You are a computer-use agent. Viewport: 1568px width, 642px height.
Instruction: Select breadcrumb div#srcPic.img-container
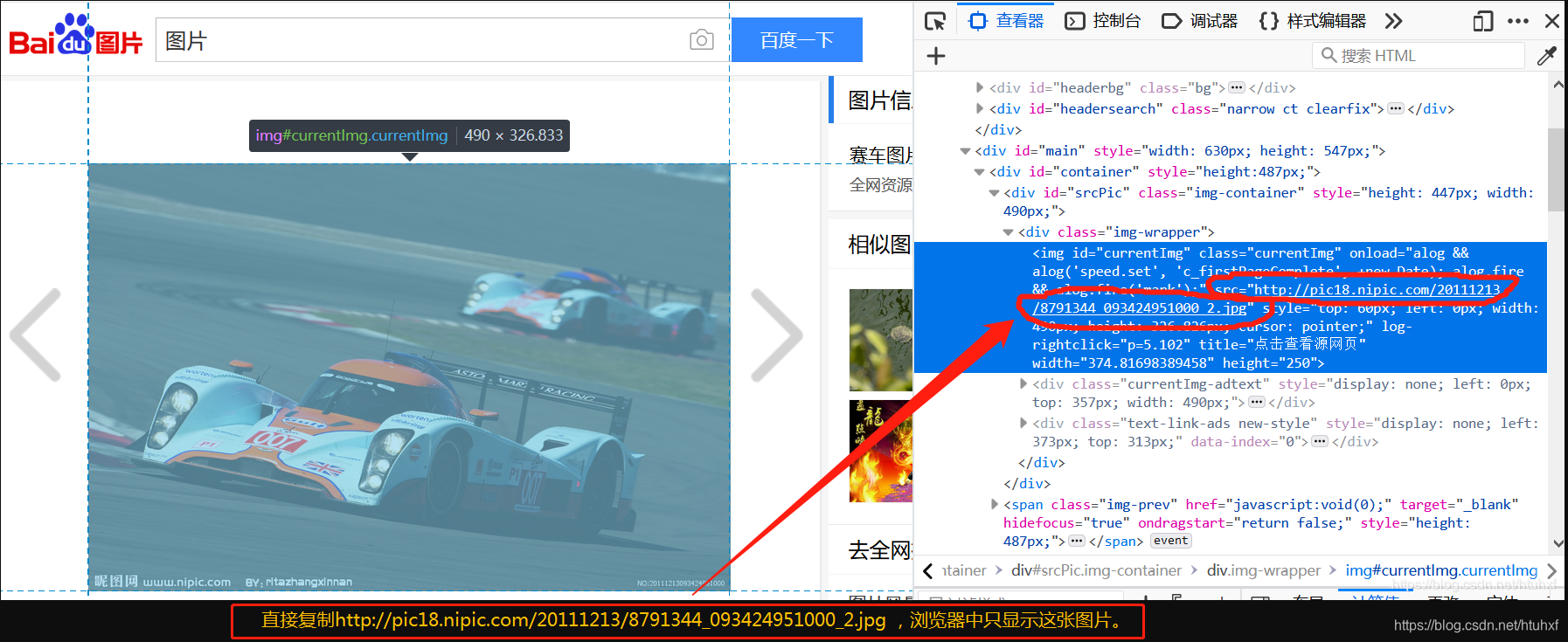[x=1096, y=570]
